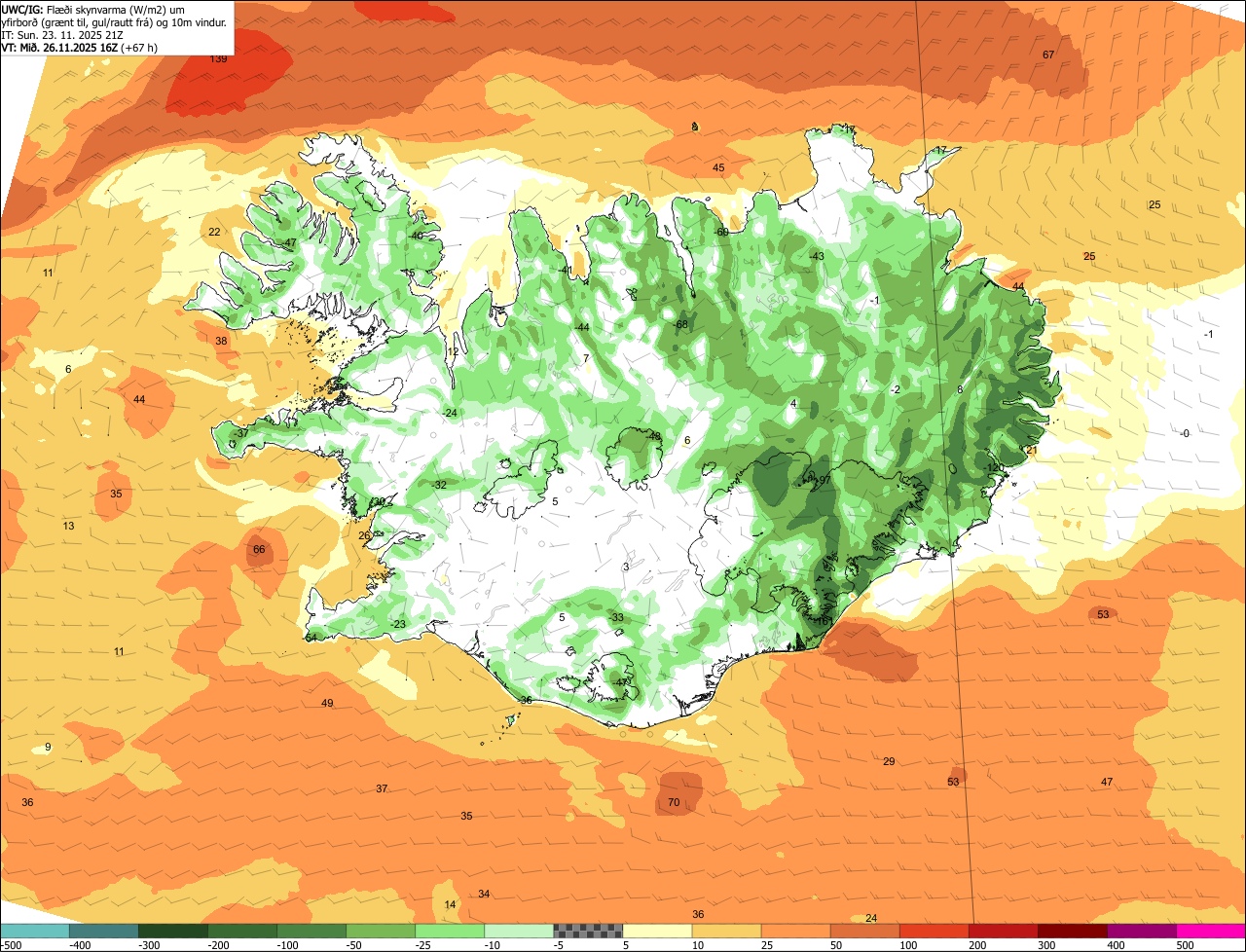Pick the darkest green -300 to -200 legend swatch
The height and width of the screenshot is (952, 1246).
172,931
